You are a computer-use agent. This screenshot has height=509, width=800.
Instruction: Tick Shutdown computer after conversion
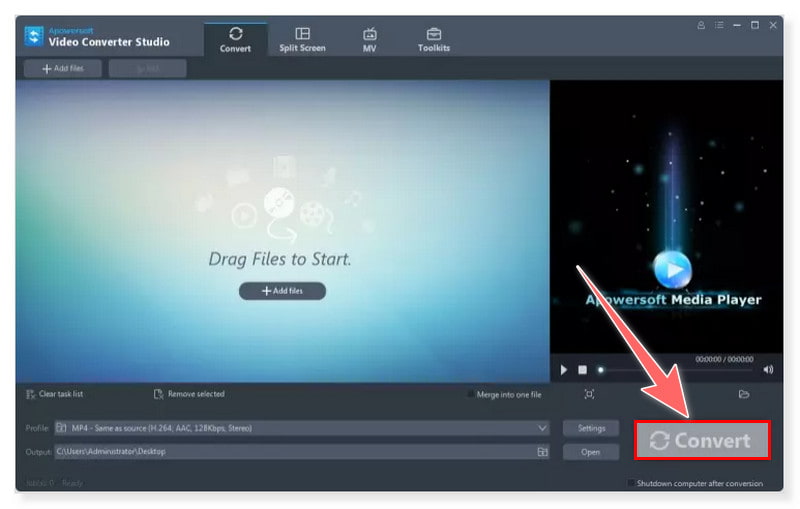[631, 484]
